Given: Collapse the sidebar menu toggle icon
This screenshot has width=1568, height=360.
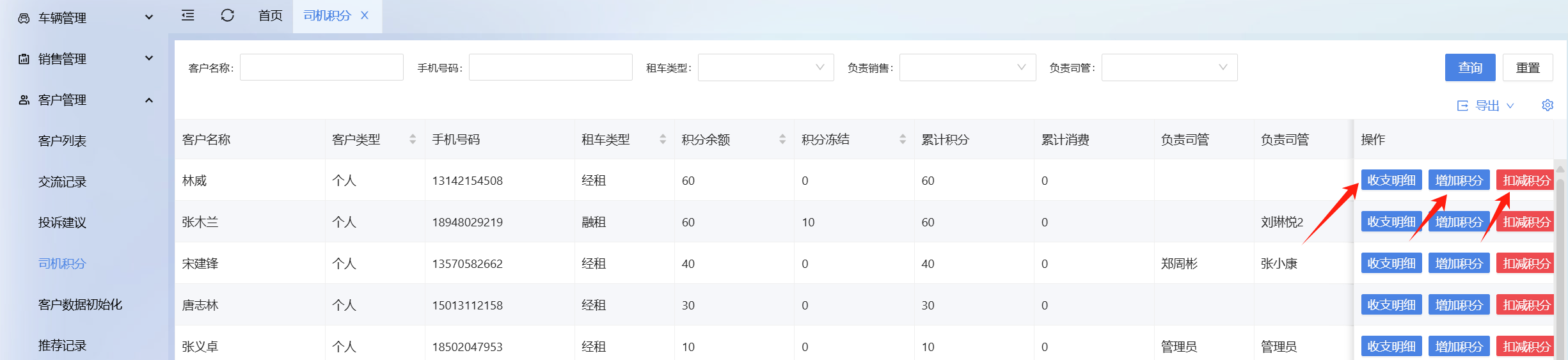Looking at the screenshot, I should pyautogui.click(x=187, y=15).
